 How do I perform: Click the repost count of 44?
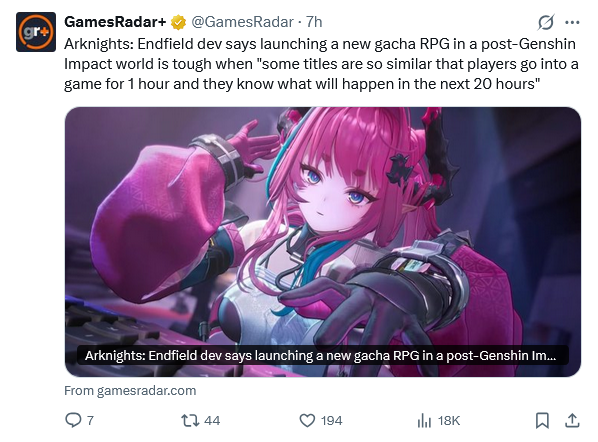pyautogui.click(x=212, y=421)
